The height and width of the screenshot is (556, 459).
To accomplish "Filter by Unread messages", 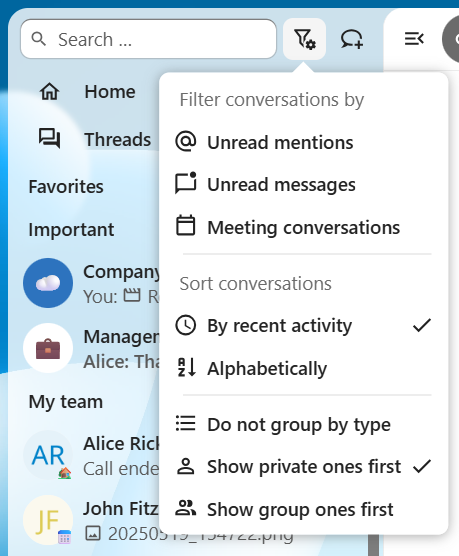I will pos(304,185).
